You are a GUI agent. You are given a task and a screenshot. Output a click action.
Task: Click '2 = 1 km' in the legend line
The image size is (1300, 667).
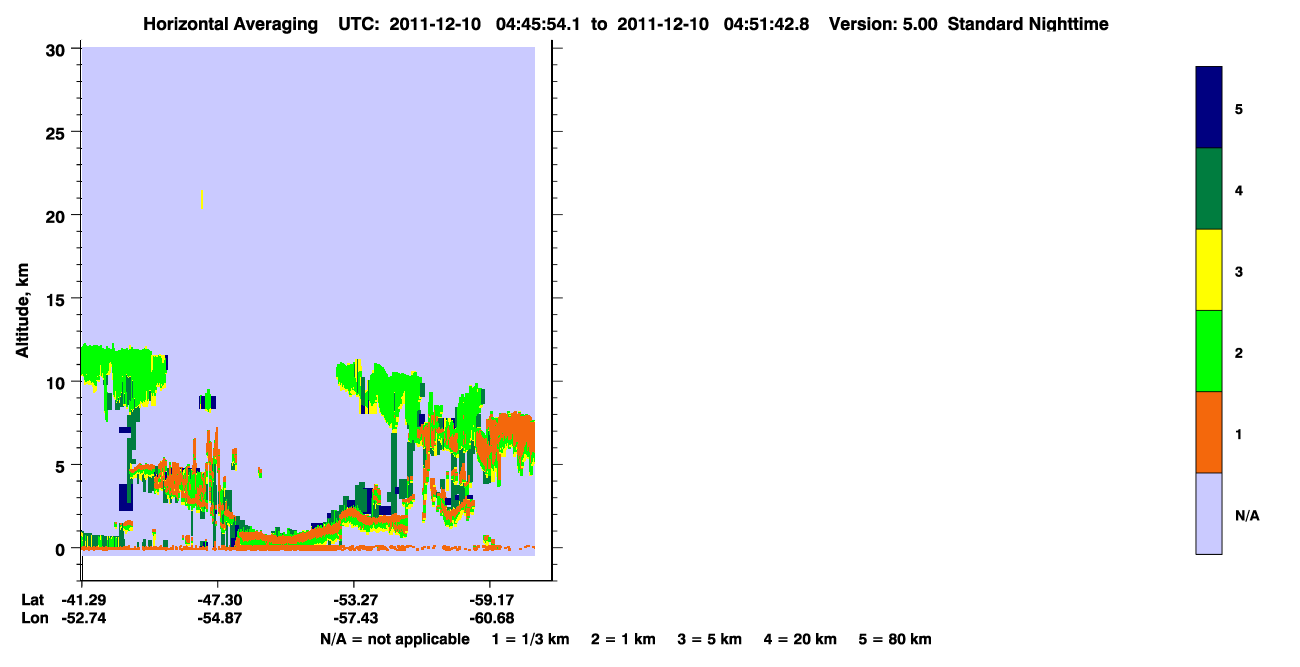click(x=623, y=639)
